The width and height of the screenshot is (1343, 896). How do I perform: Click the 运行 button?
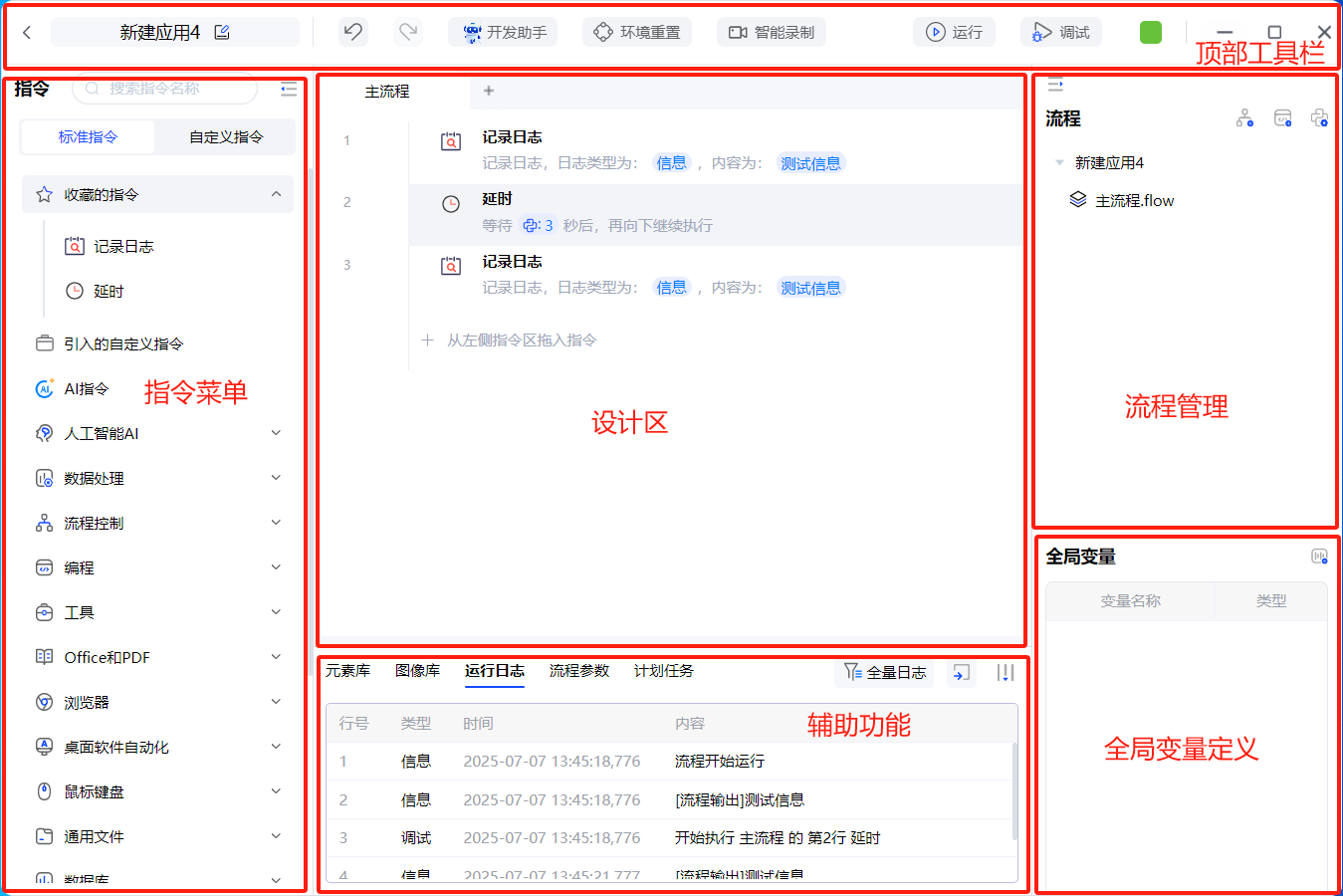tap(955, 33)
